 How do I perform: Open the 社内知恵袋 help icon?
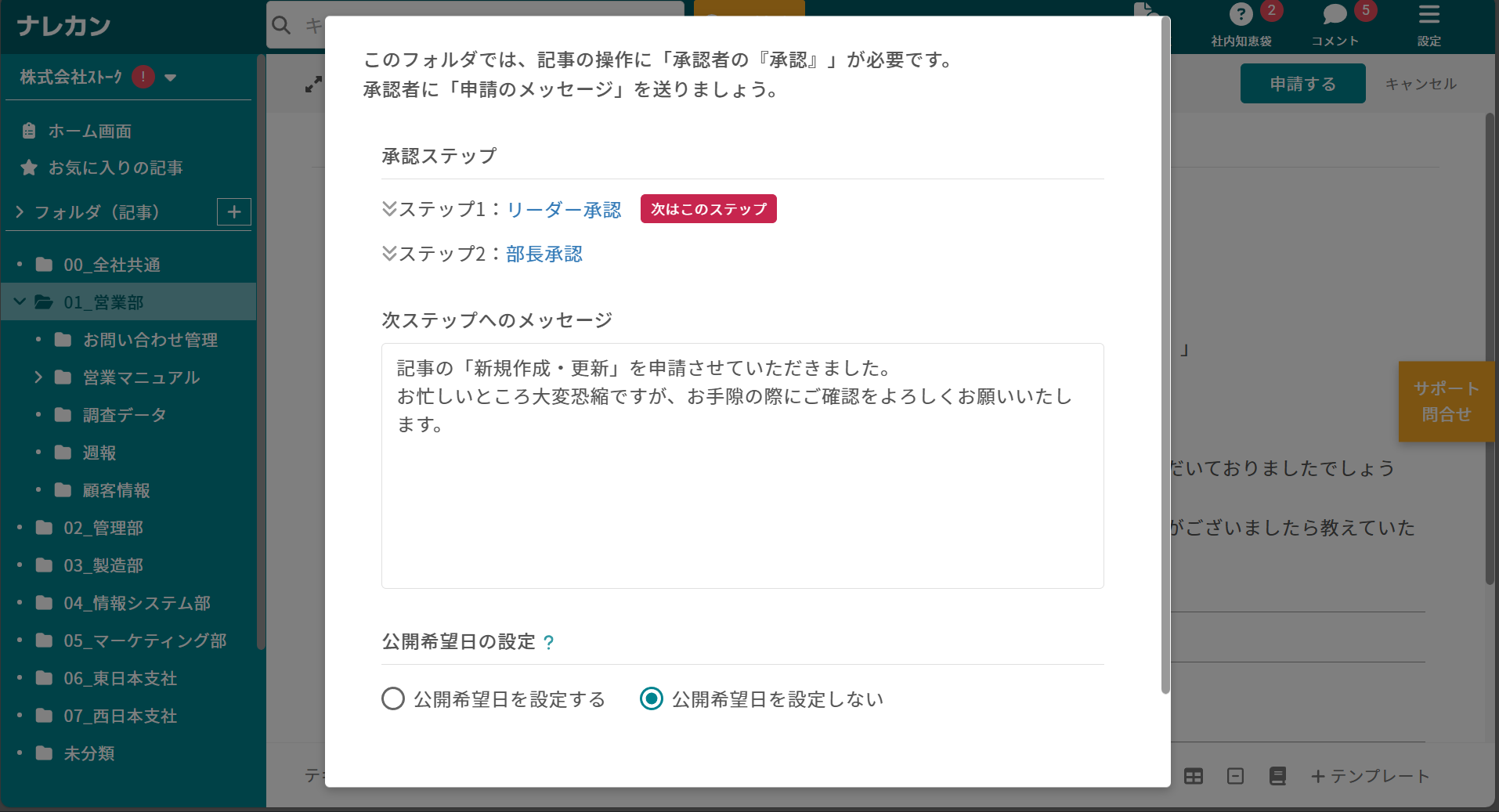click(1241, 14)
